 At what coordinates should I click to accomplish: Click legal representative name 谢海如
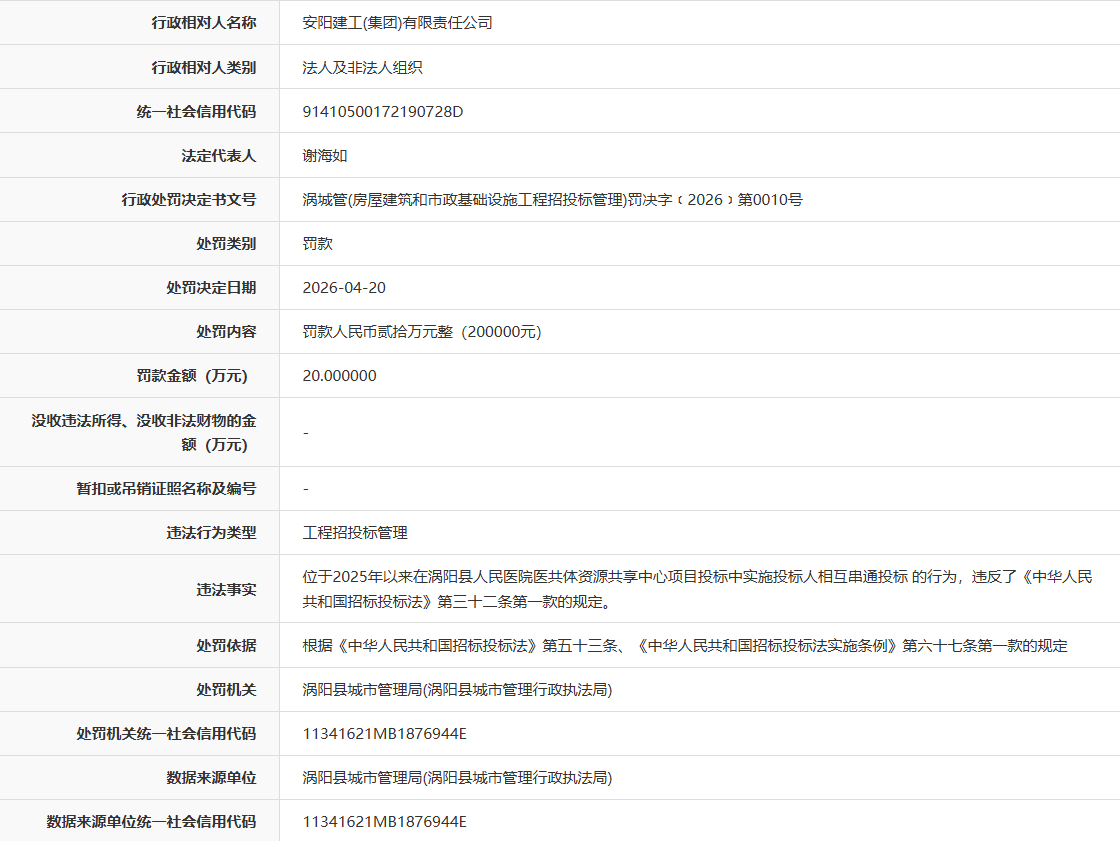324,156
